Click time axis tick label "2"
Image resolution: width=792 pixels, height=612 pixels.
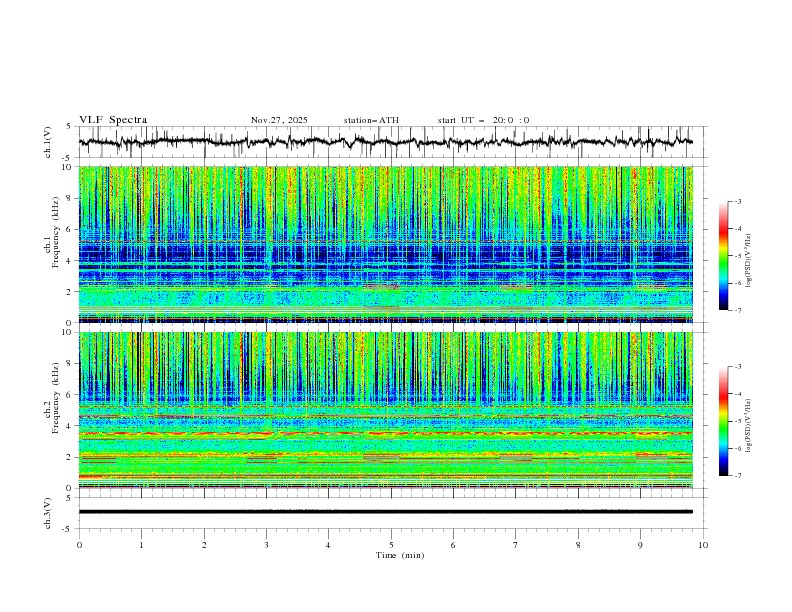tap(204, 545)
